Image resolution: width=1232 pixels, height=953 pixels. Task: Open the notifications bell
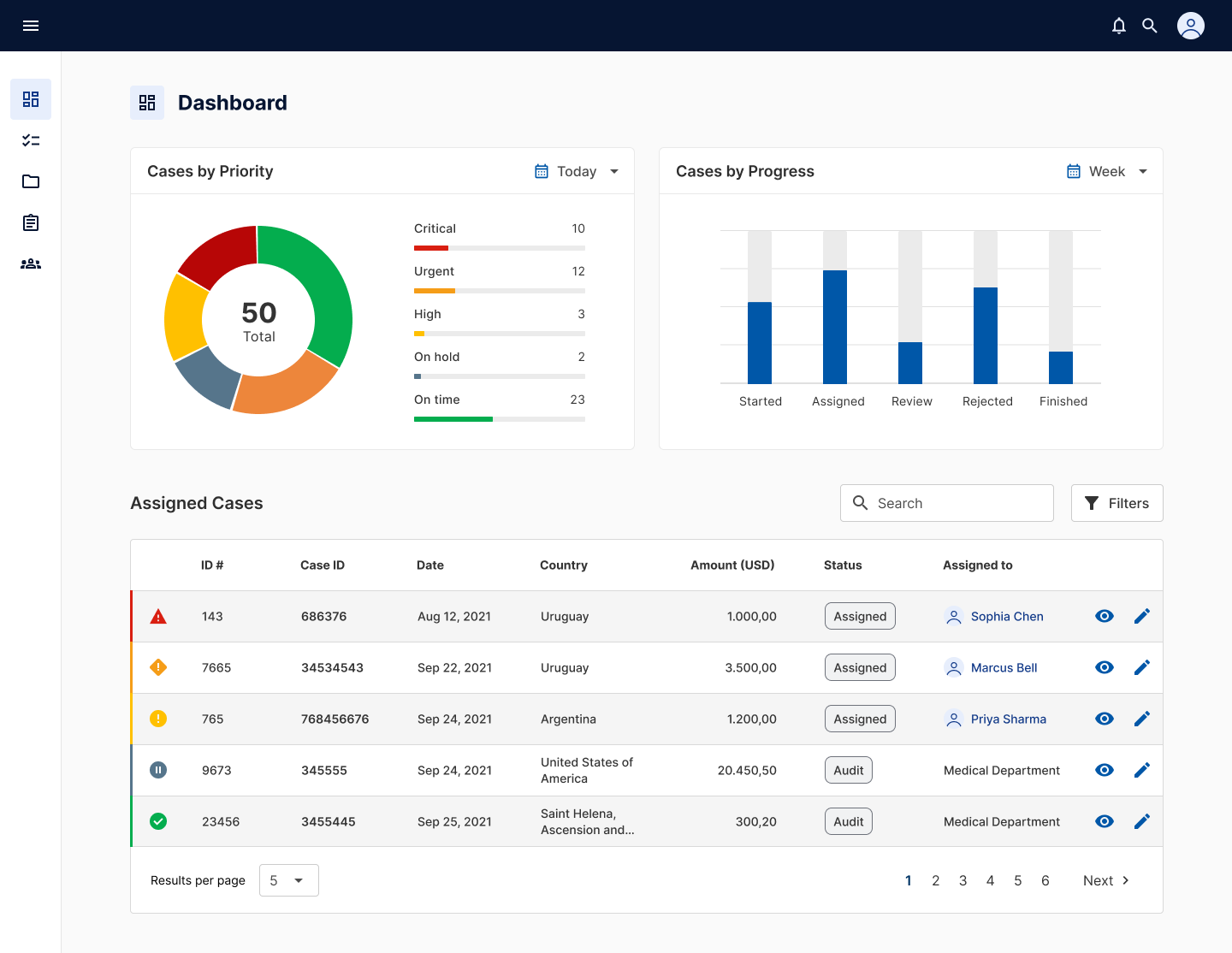pos(1118,26)
